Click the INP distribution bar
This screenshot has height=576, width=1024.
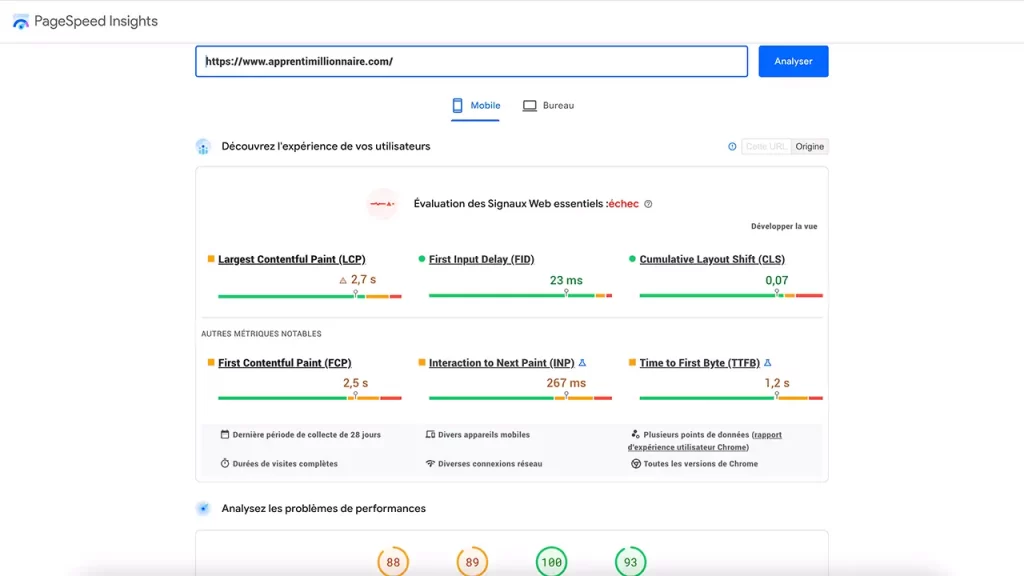click(520, 398)
